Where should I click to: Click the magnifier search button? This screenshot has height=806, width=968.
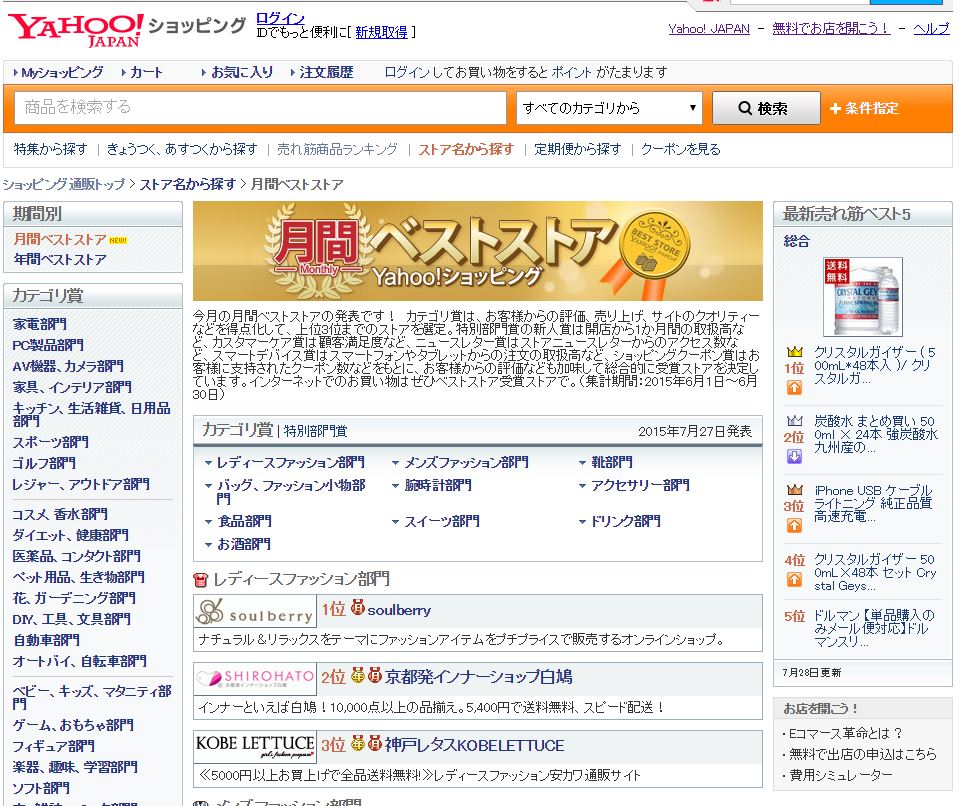[x=766, y=108]
